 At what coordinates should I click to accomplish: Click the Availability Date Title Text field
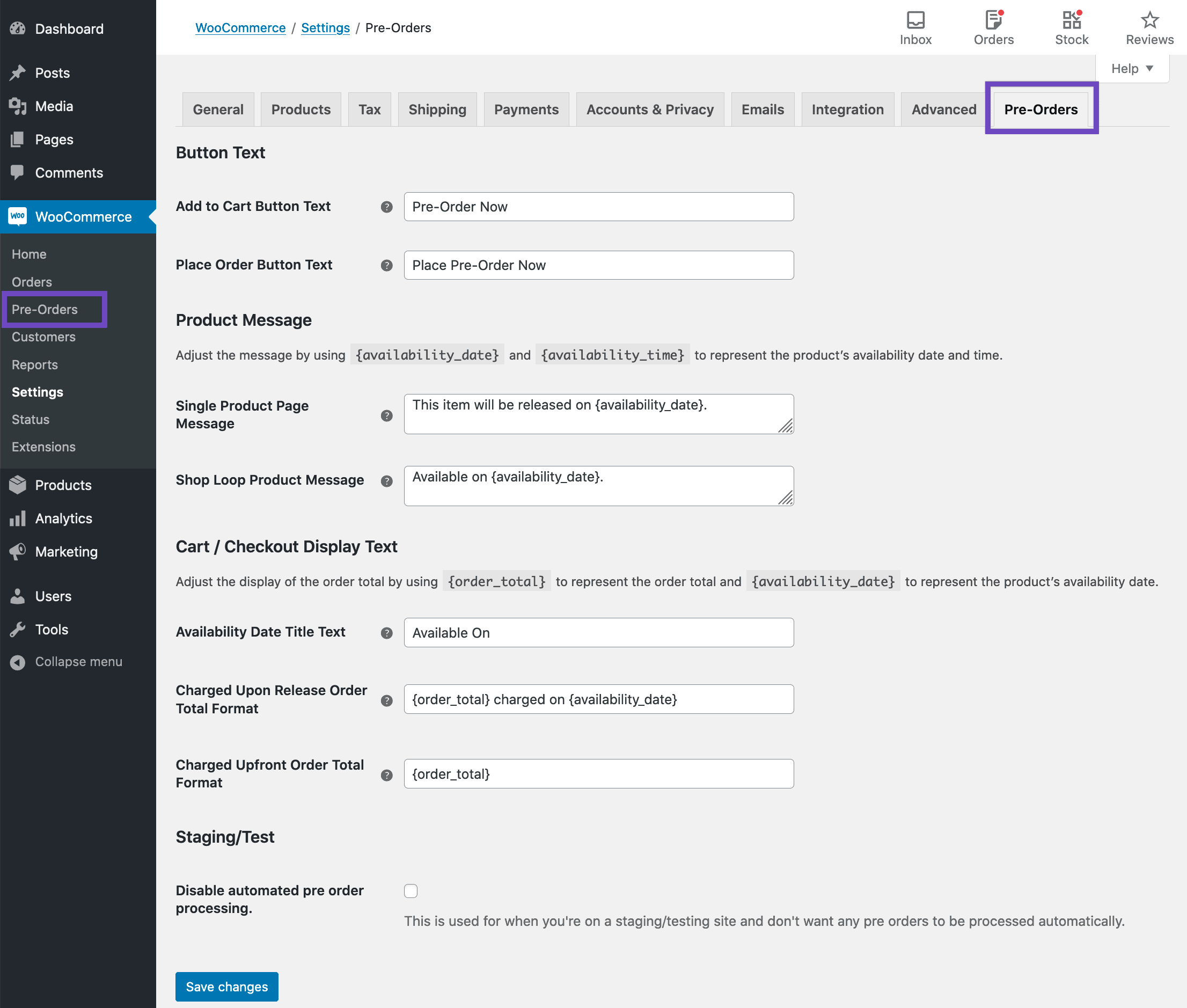point(600,632)
